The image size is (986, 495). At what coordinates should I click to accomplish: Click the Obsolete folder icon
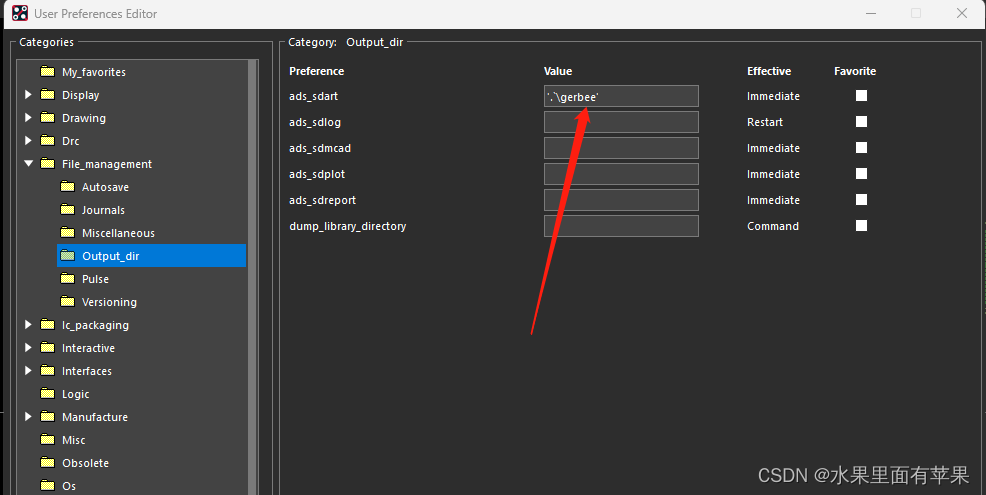[x=47, y=463]
